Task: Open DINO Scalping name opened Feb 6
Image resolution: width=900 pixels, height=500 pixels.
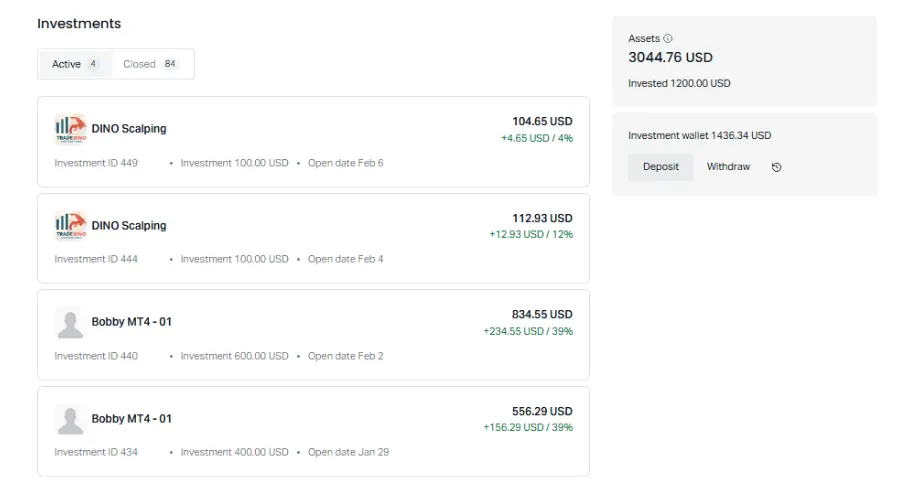Action: tap(129, 129)
